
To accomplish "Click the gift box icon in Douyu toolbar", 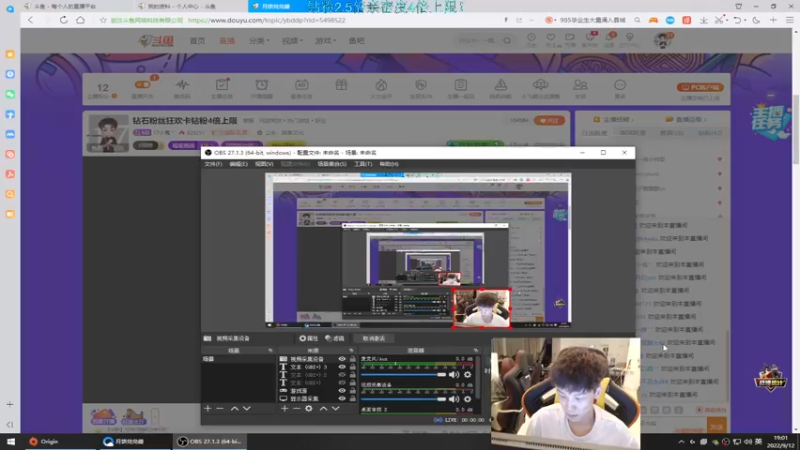I will pyautogui.click(x=341, y=85).
